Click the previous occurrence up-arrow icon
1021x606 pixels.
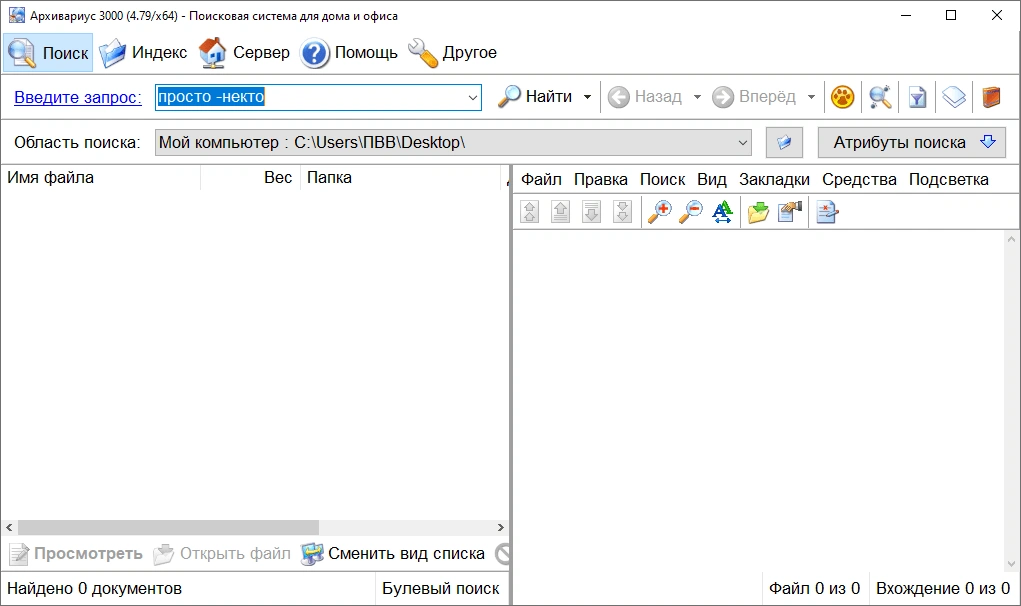(x=561, y=212)
